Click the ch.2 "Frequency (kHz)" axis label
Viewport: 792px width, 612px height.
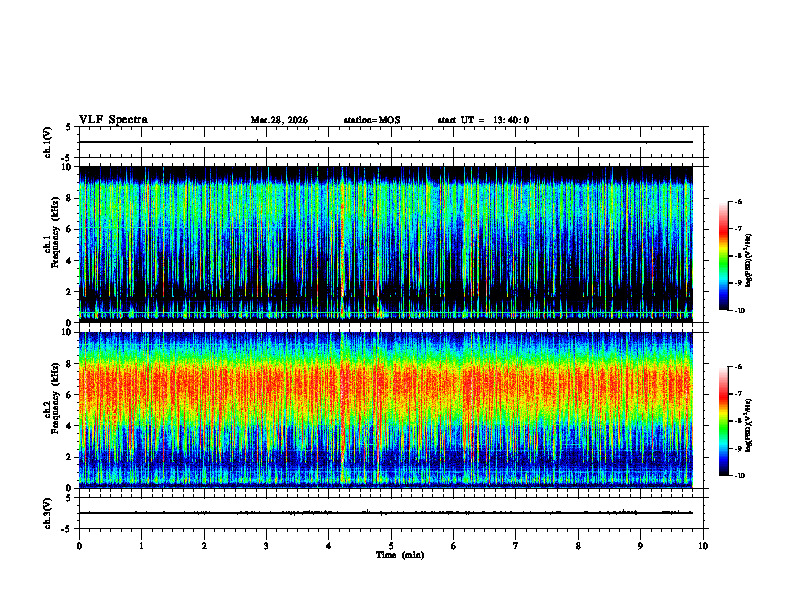click(x=55, y=398)
